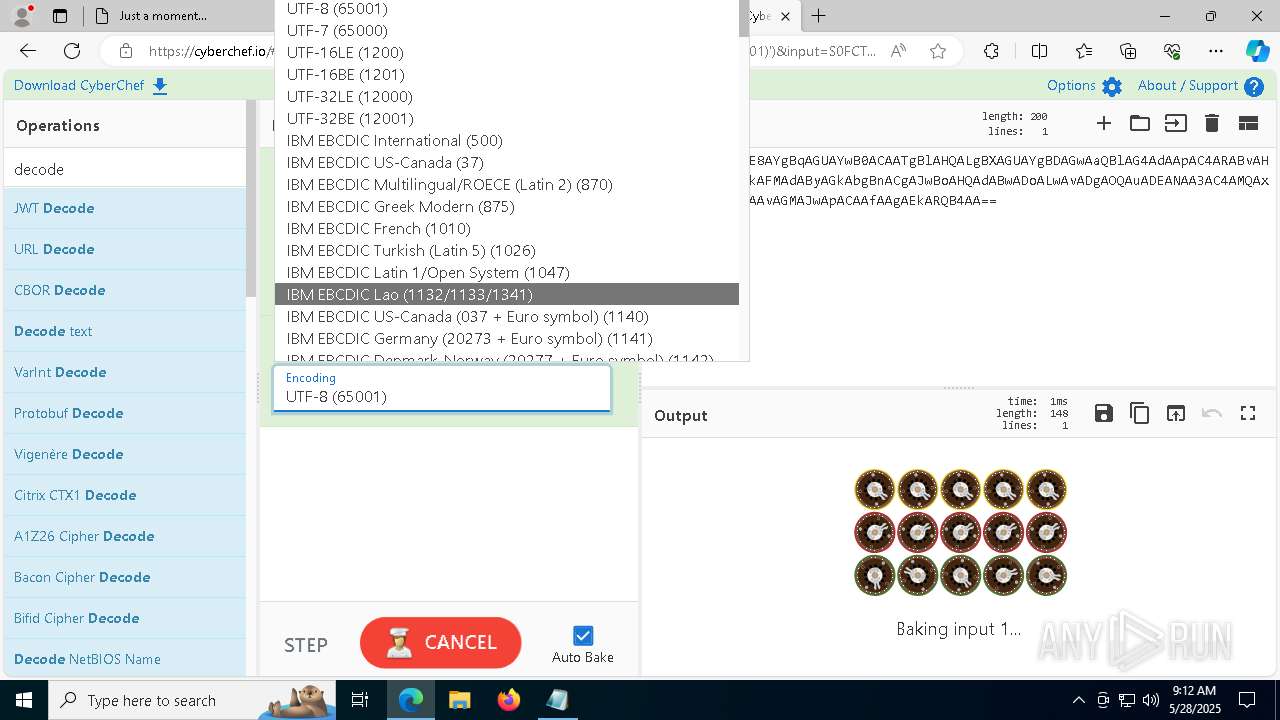This screenshot has width=1280, height=720.
Task: Open a new browser tab
Action: point(819,16)
